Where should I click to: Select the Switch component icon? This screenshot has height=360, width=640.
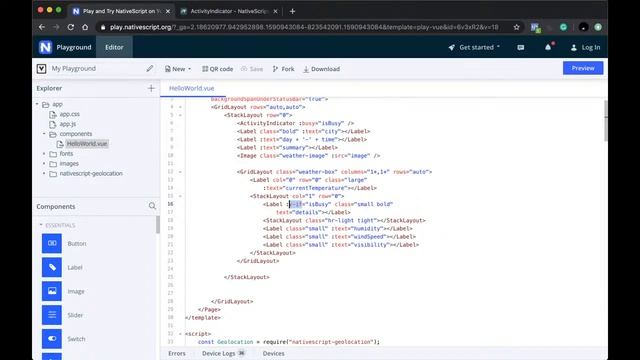coord(52,339)
